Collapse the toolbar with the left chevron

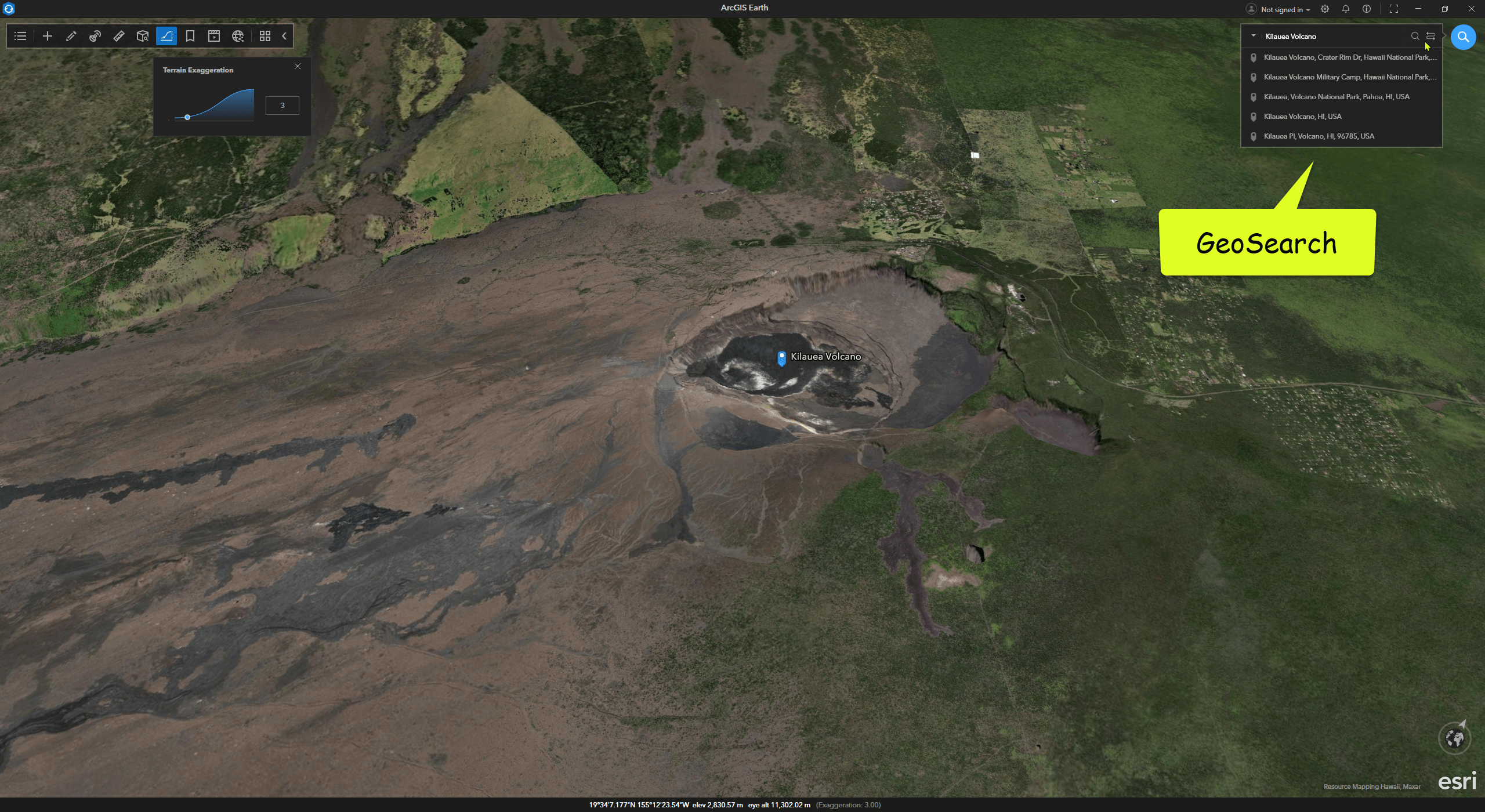(284, 36)
